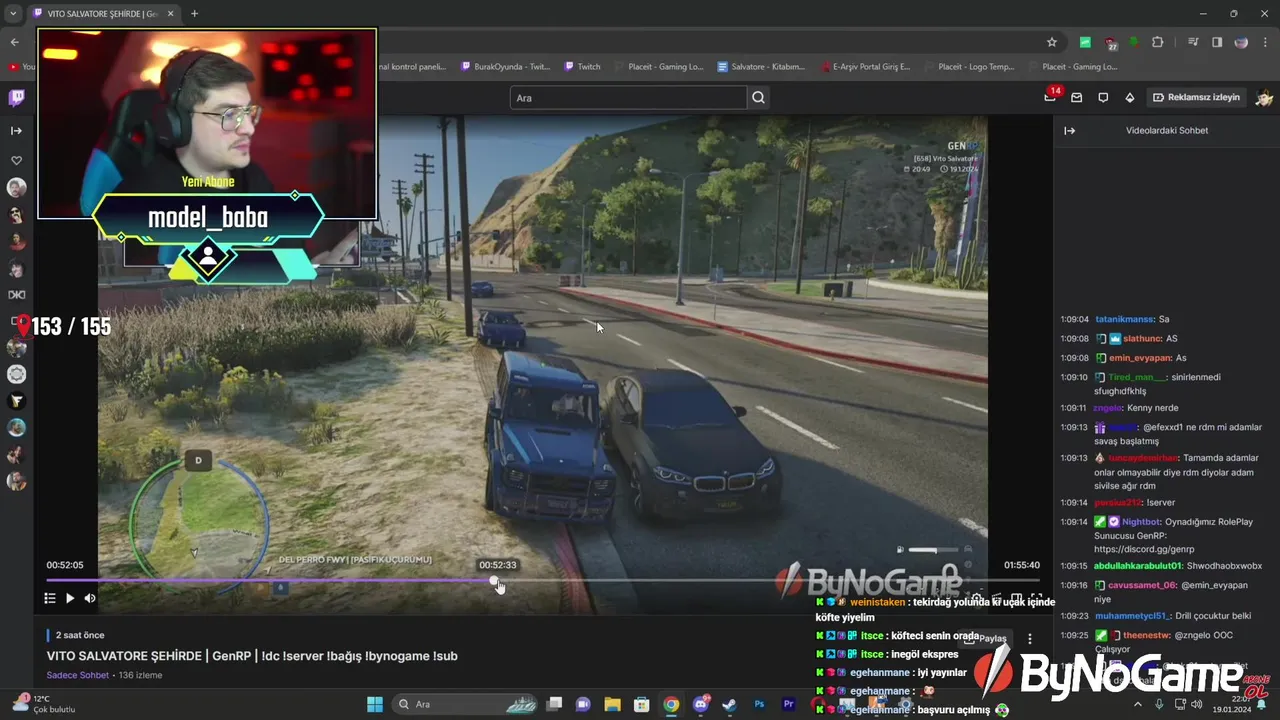Click video seek bar at 00:52:33

494,580
